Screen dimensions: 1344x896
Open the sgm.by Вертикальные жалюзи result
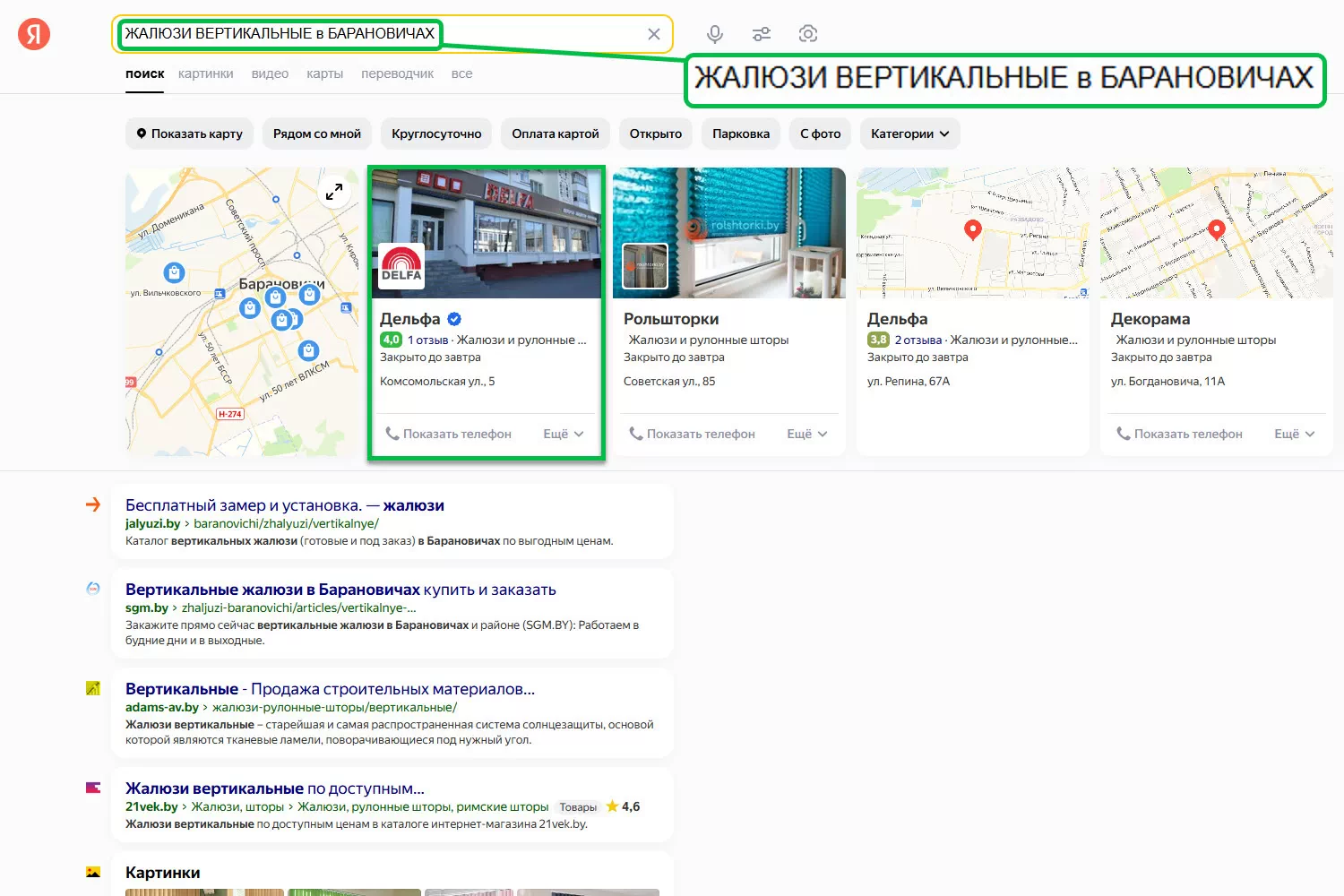pos(340,590)
